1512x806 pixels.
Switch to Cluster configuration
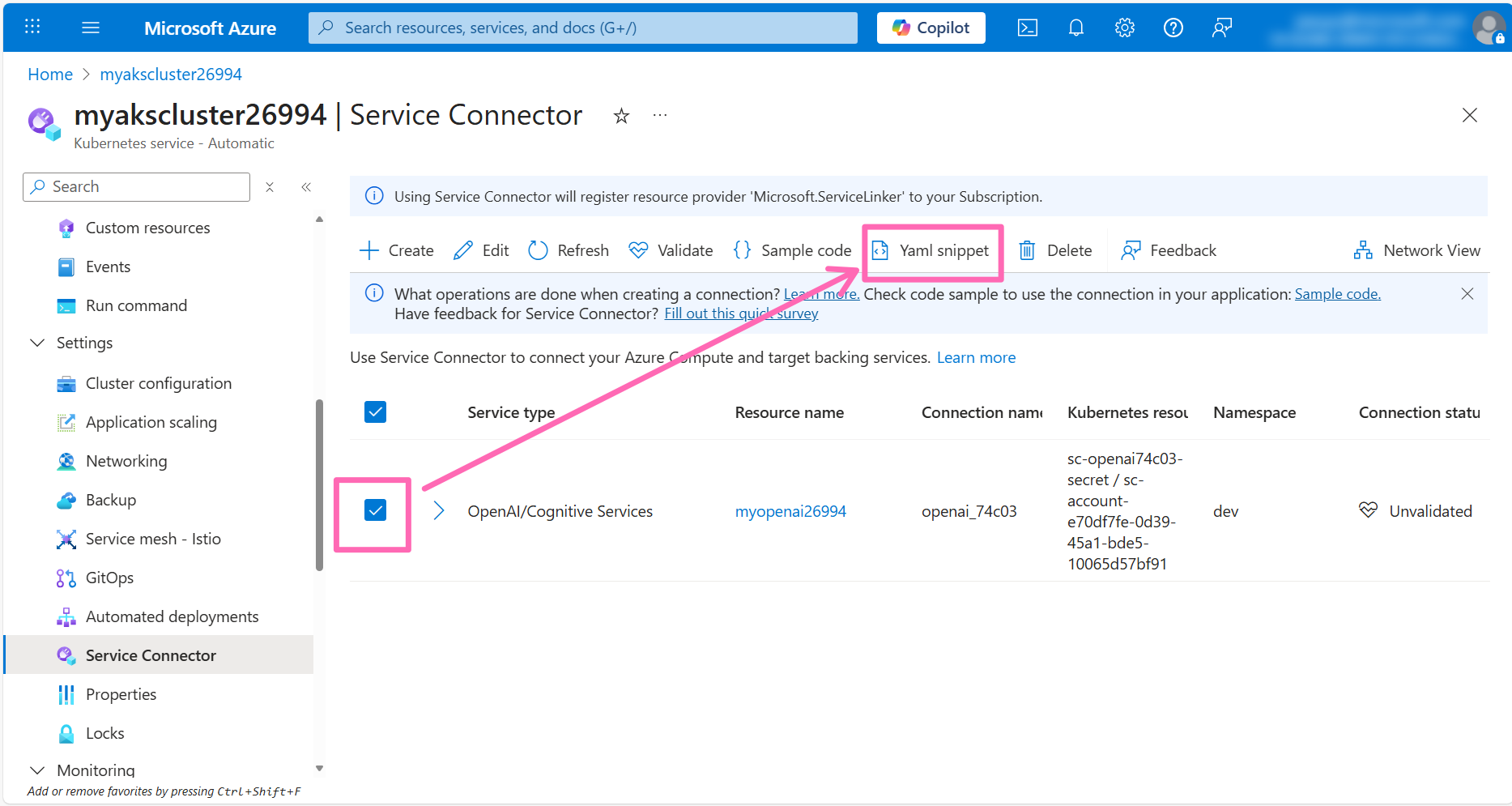point(159,383)
